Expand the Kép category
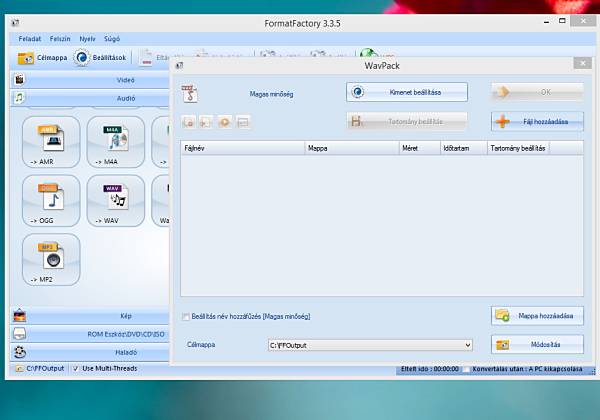The width and height of the screenshot is (600, 420). click(x=90, y=316)
